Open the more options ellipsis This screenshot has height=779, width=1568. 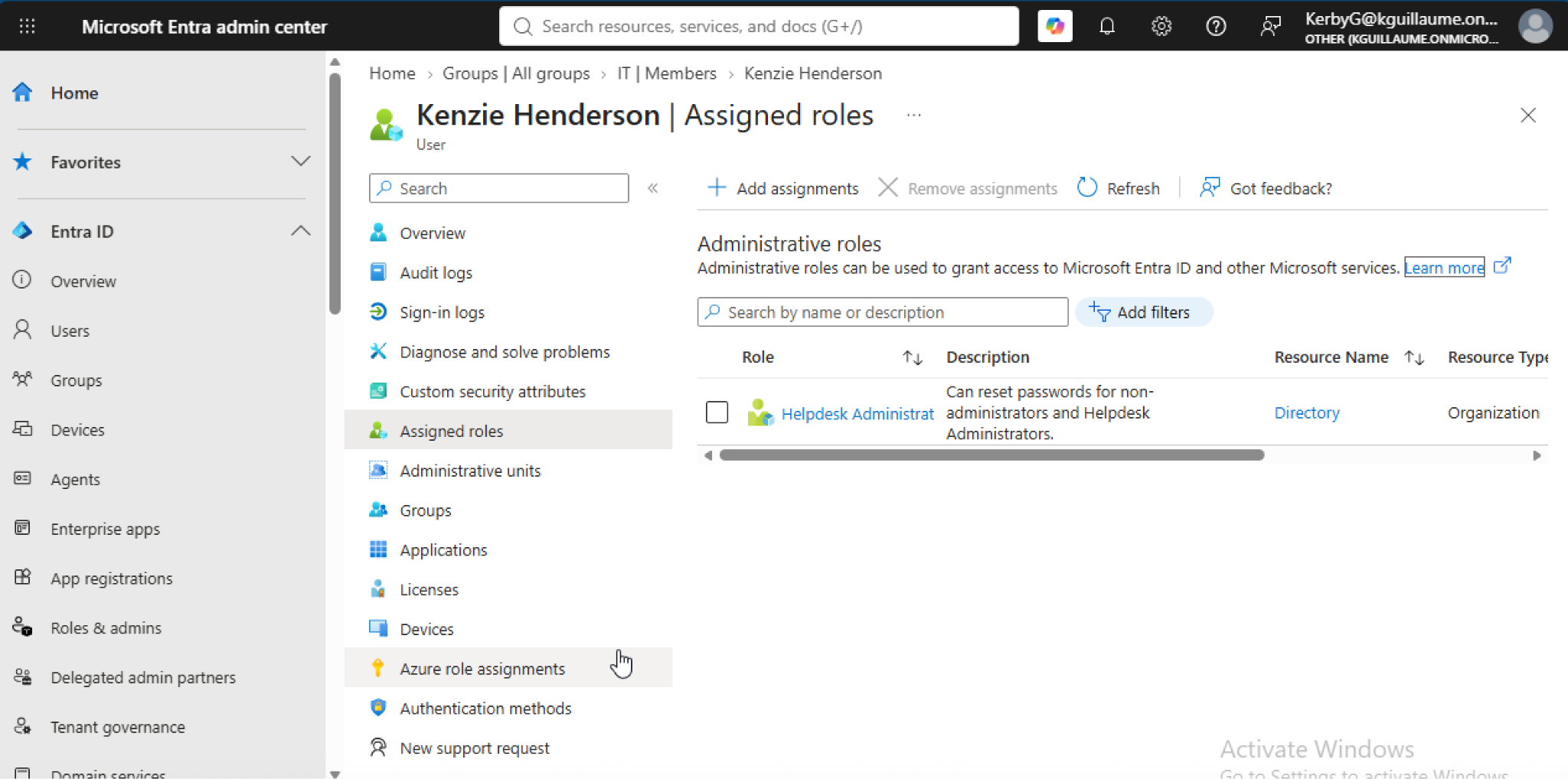913,116
